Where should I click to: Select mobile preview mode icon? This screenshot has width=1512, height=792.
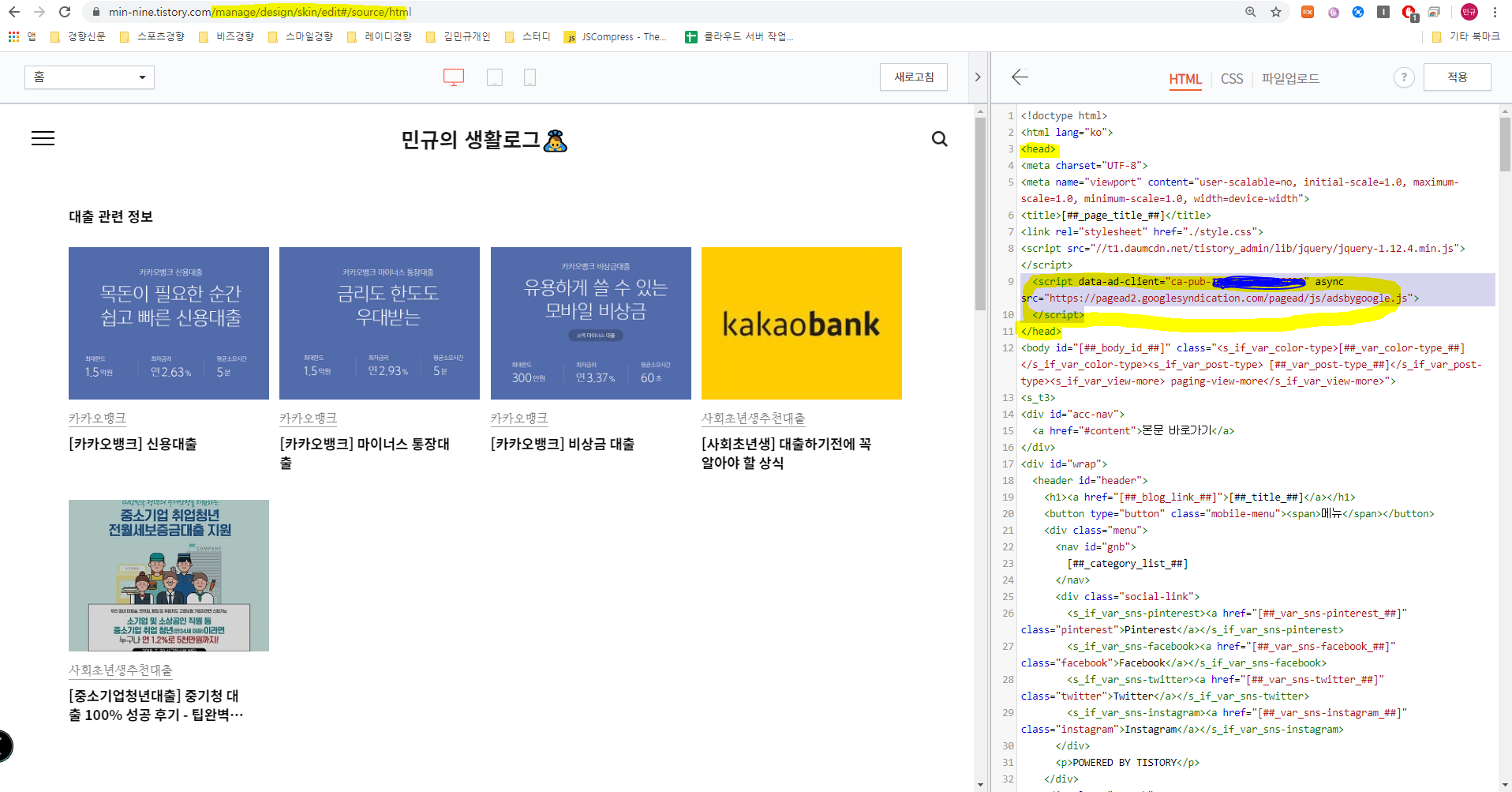tap(530, 77)
